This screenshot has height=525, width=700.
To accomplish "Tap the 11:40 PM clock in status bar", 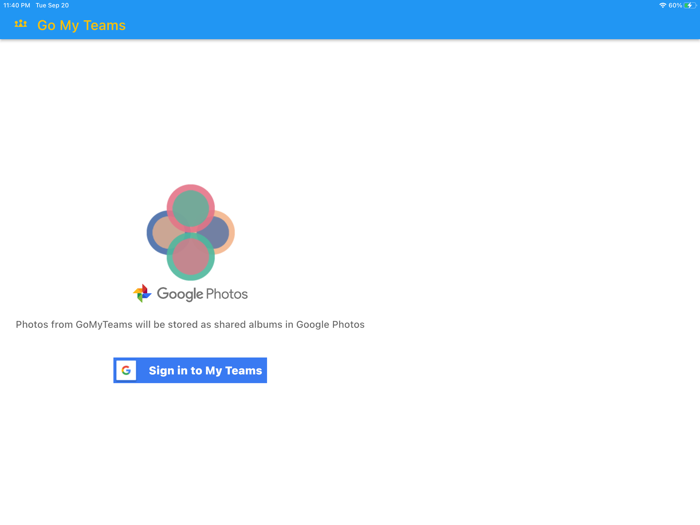I will pos(17,5).
